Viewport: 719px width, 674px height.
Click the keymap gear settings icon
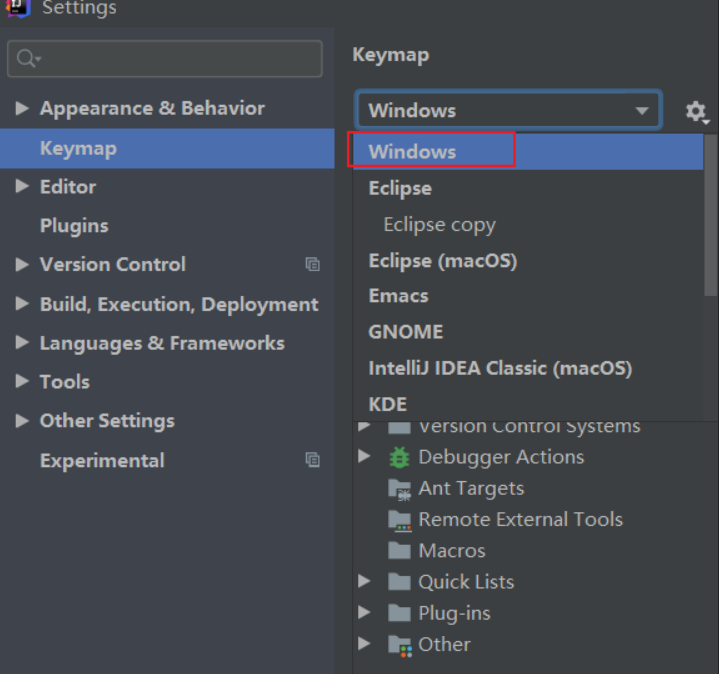pos(695,111)
